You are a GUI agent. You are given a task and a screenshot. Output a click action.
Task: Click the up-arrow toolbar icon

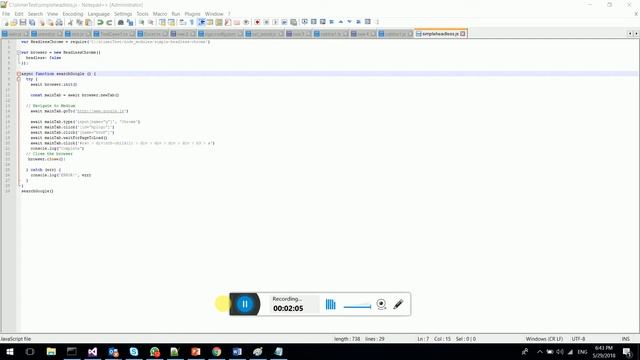(x=341, y=22)
